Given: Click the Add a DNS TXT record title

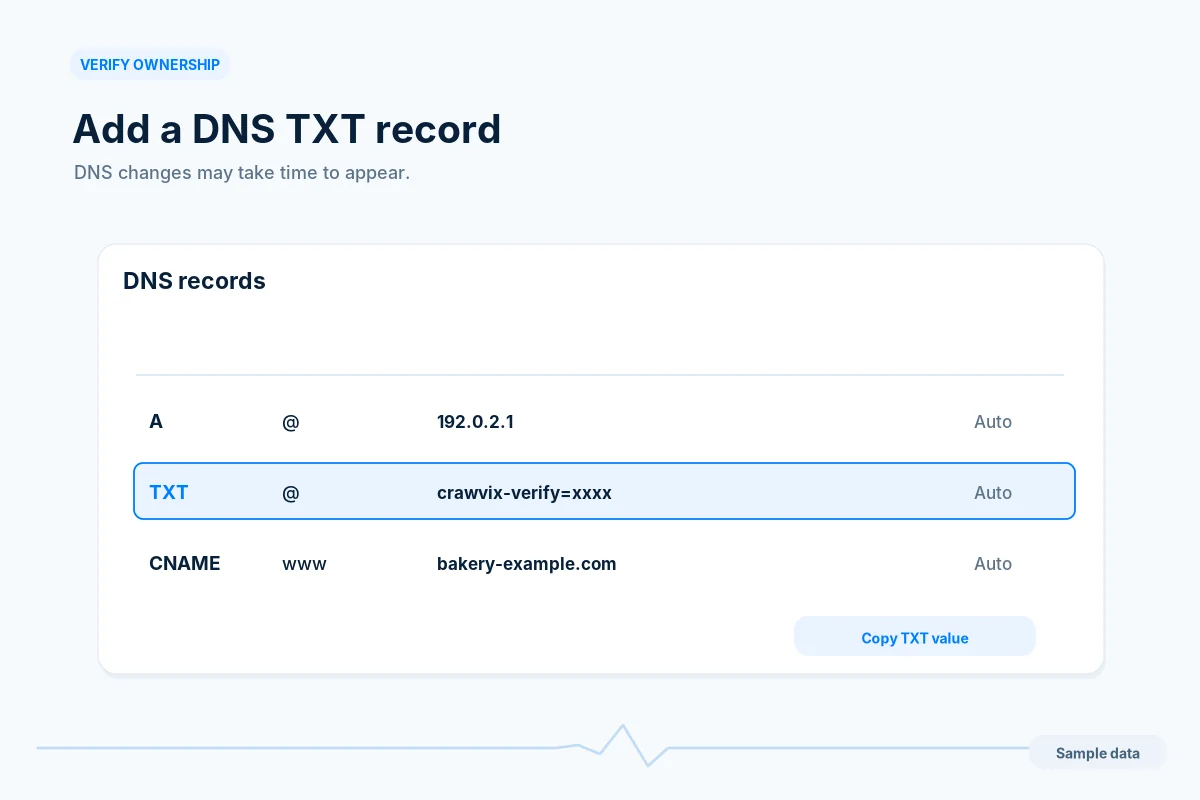Looking at the screenshot, I should [x=286, y=129].
